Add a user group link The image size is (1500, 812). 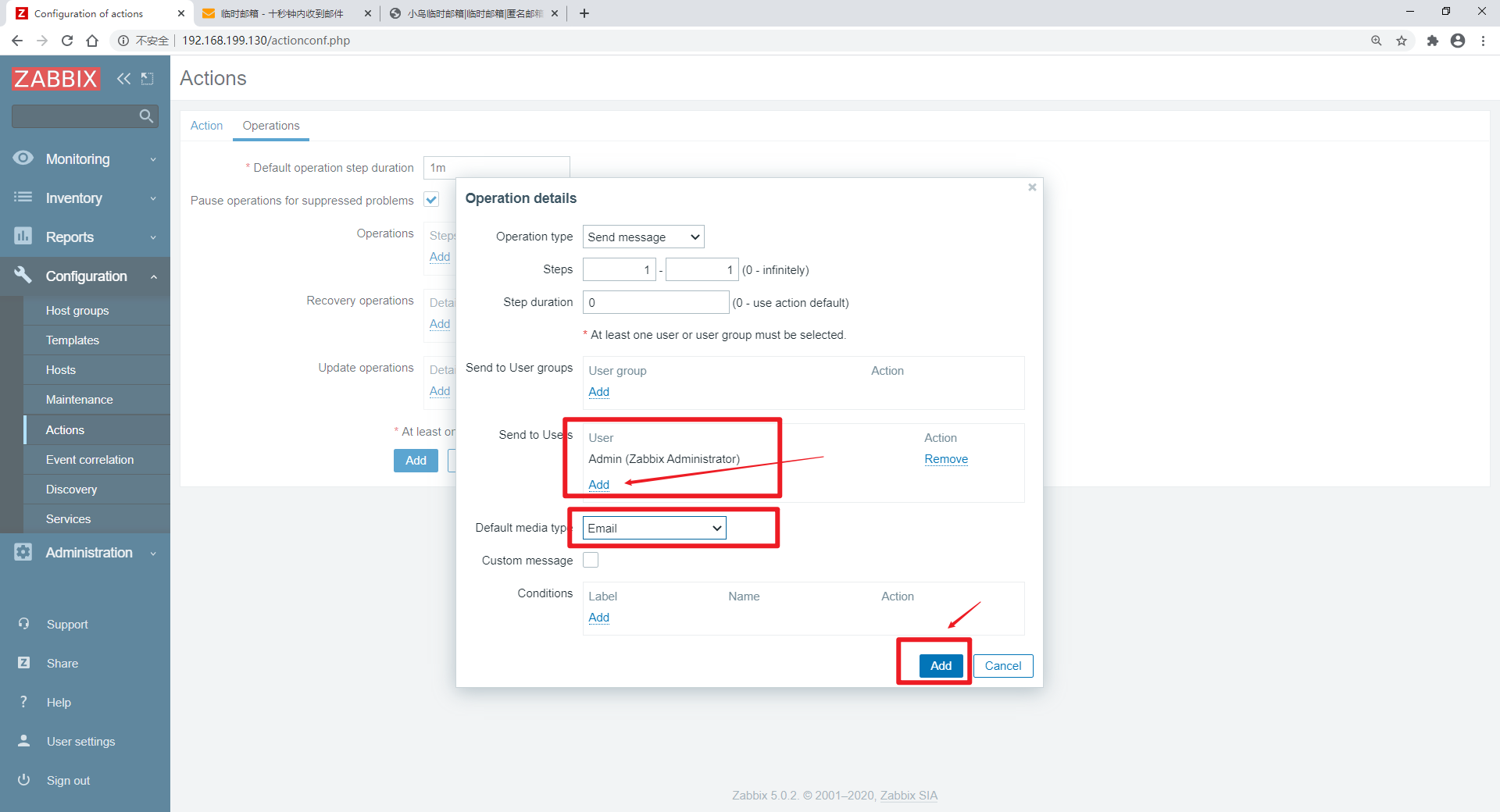[598, 391]
